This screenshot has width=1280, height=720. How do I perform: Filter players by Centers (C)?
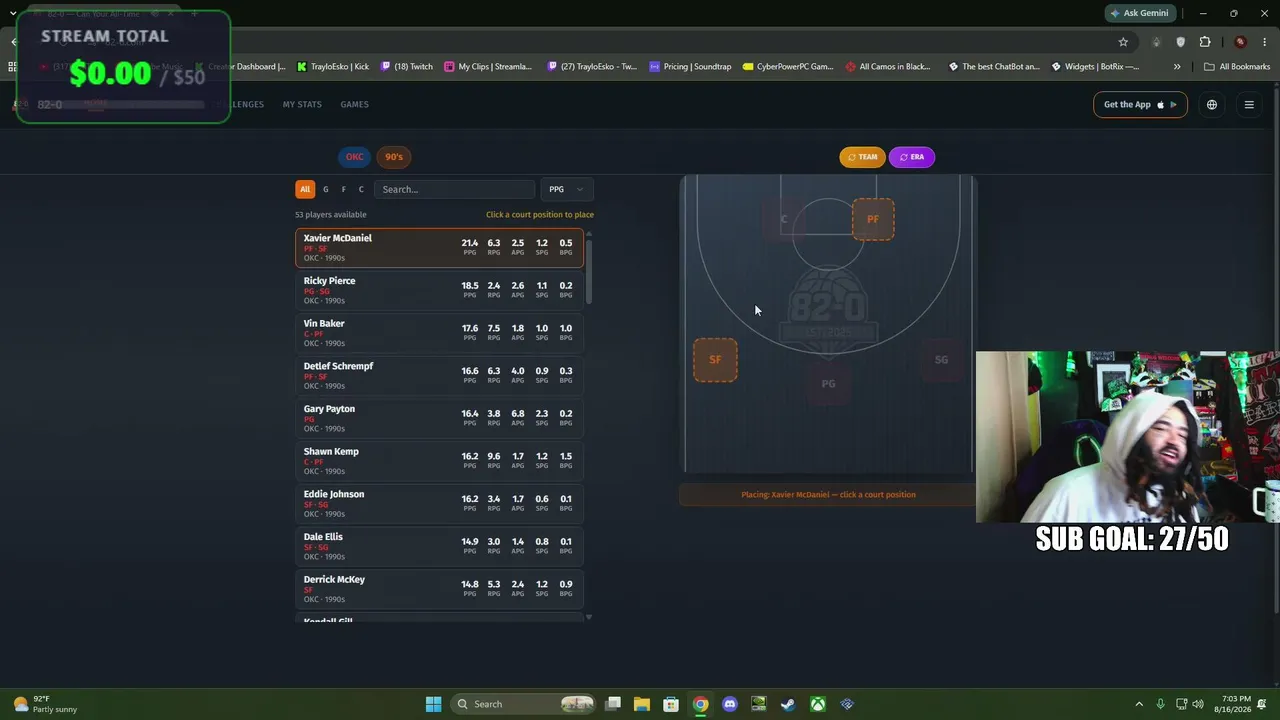point(361,189)
